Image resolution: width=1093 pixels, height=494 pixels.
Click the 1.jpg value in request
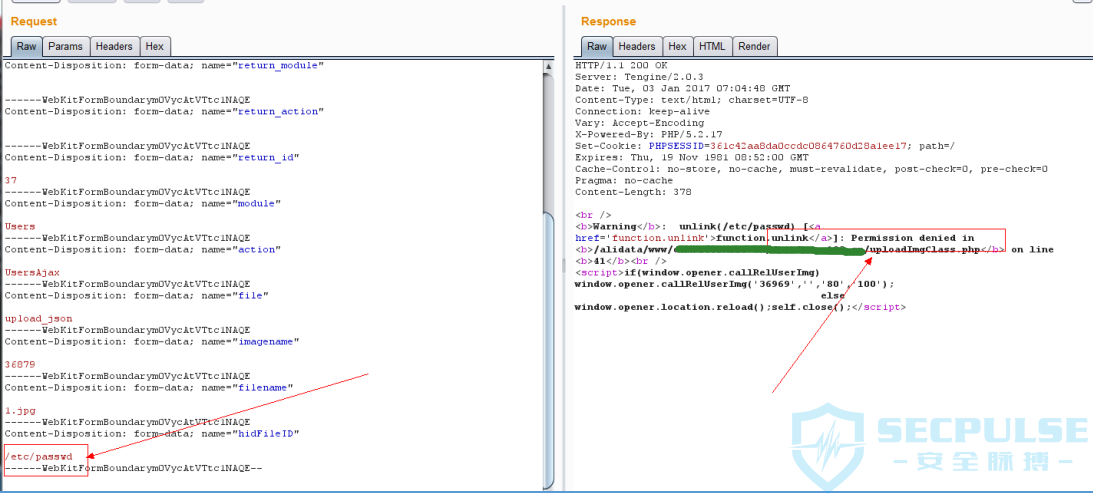[x=20, y=410]
